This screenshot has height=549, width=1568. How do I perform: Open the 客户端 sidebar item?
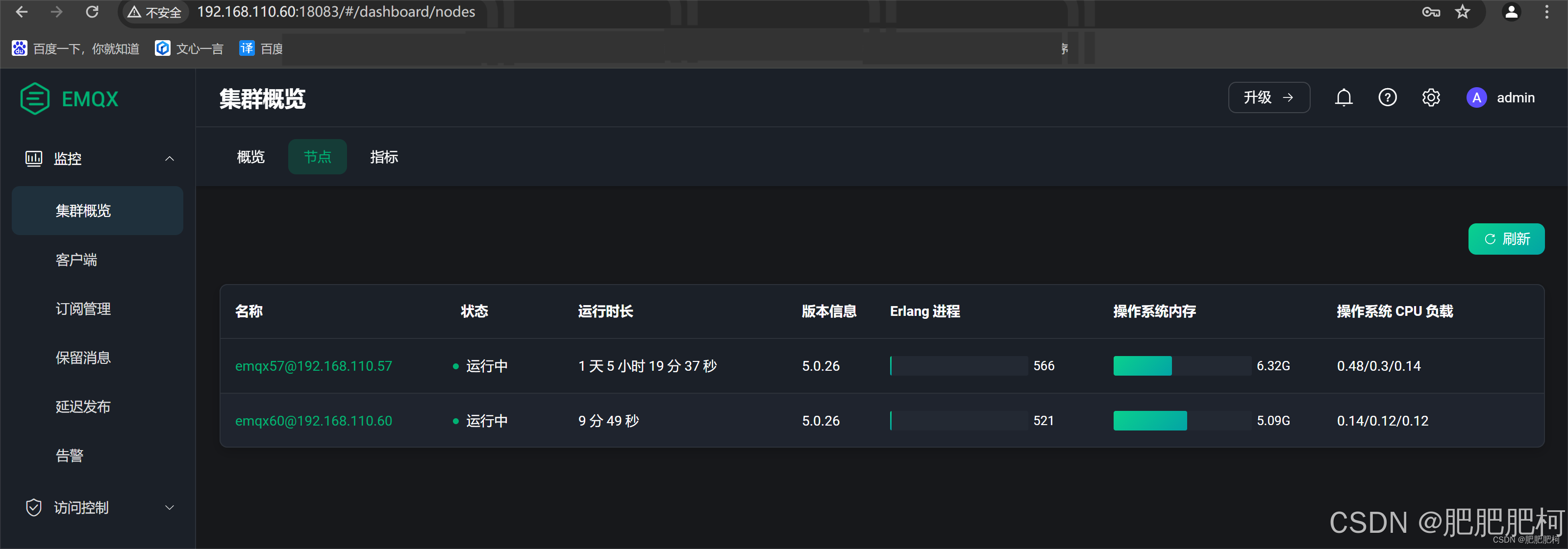(76, 260)
